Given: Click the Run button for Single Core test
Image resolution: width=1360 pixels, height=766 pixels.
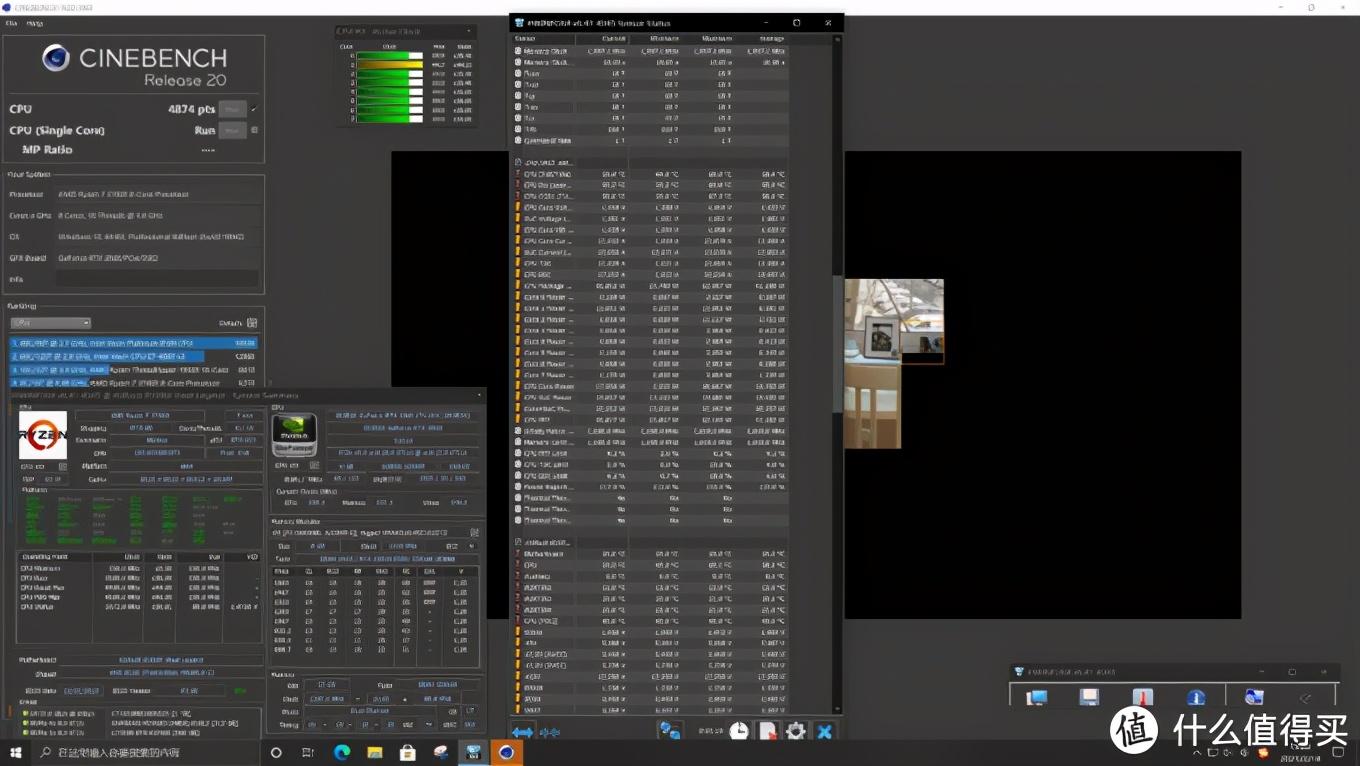Looking at the screenshot, I should 232,130.
